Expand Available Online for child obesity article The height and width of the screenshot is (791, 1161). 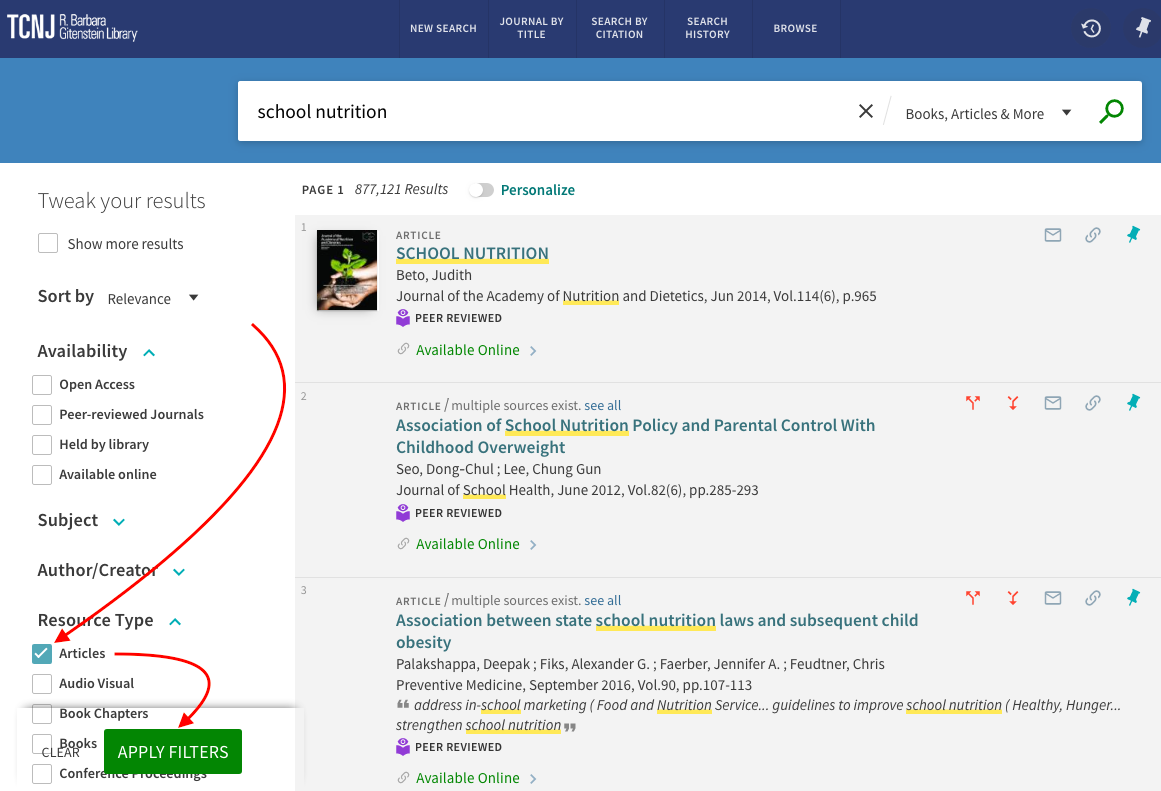[475, 778]
